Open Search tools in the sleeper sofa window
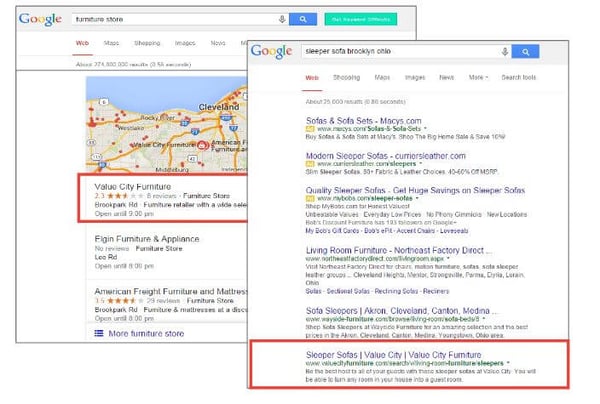Viewport: 600px width, 404px height. click(x=518, y=77)
